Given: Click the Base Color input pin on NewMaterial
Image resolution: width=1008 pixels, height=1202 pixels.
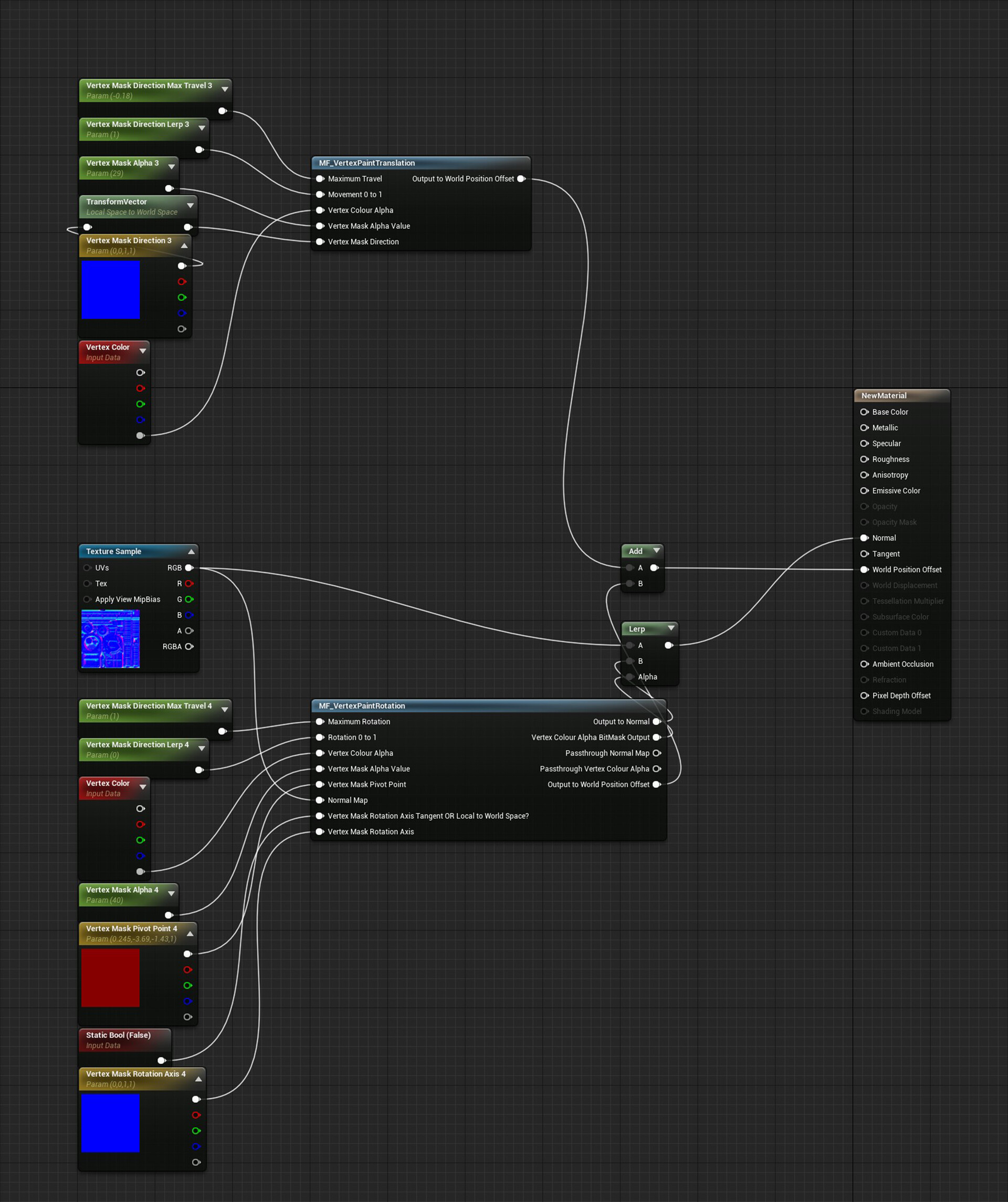Looking at the screenshot, I should [x=864, y=412].
